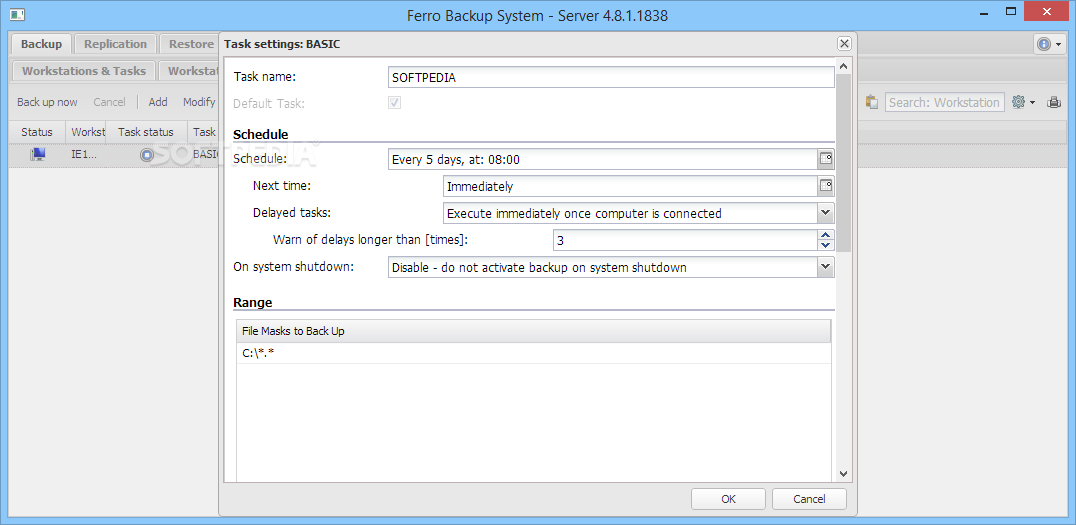Open the Next time calendar picker icon
1076x525 pixels.
pyautogui.click(x=826, y=186)
